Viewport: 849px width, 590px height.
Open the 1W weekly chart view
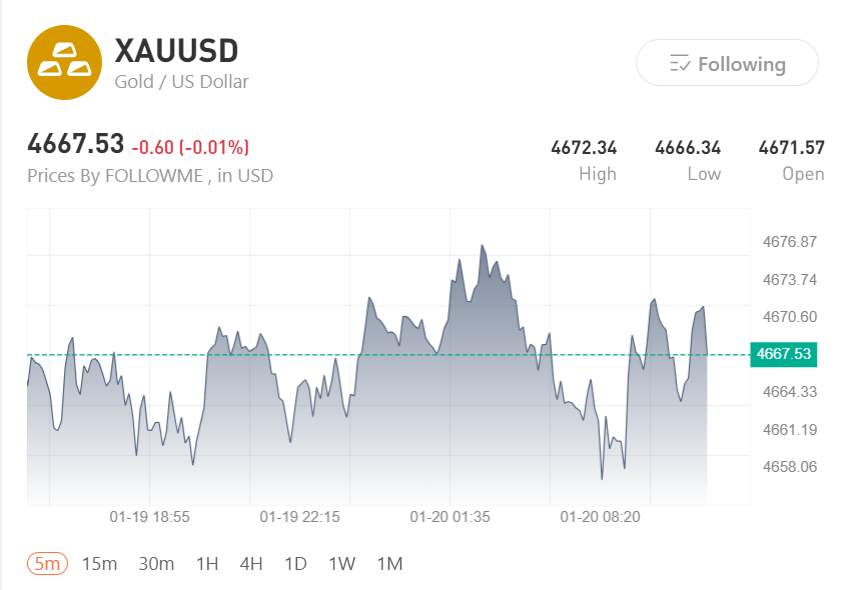pyautogui.click(x=342, y=563)
